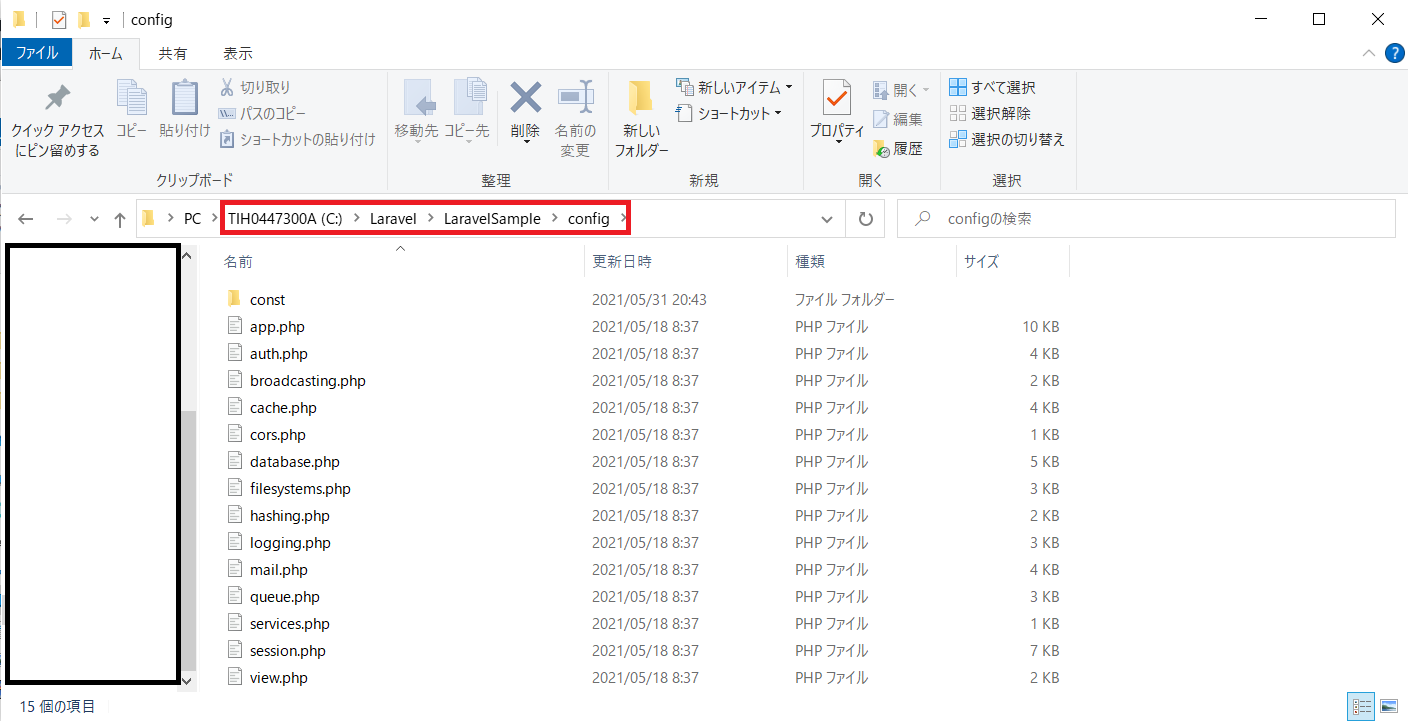Switch to the View (表示) tab
The height and width of the screenshot is (721, 1409).
[238, 53]
